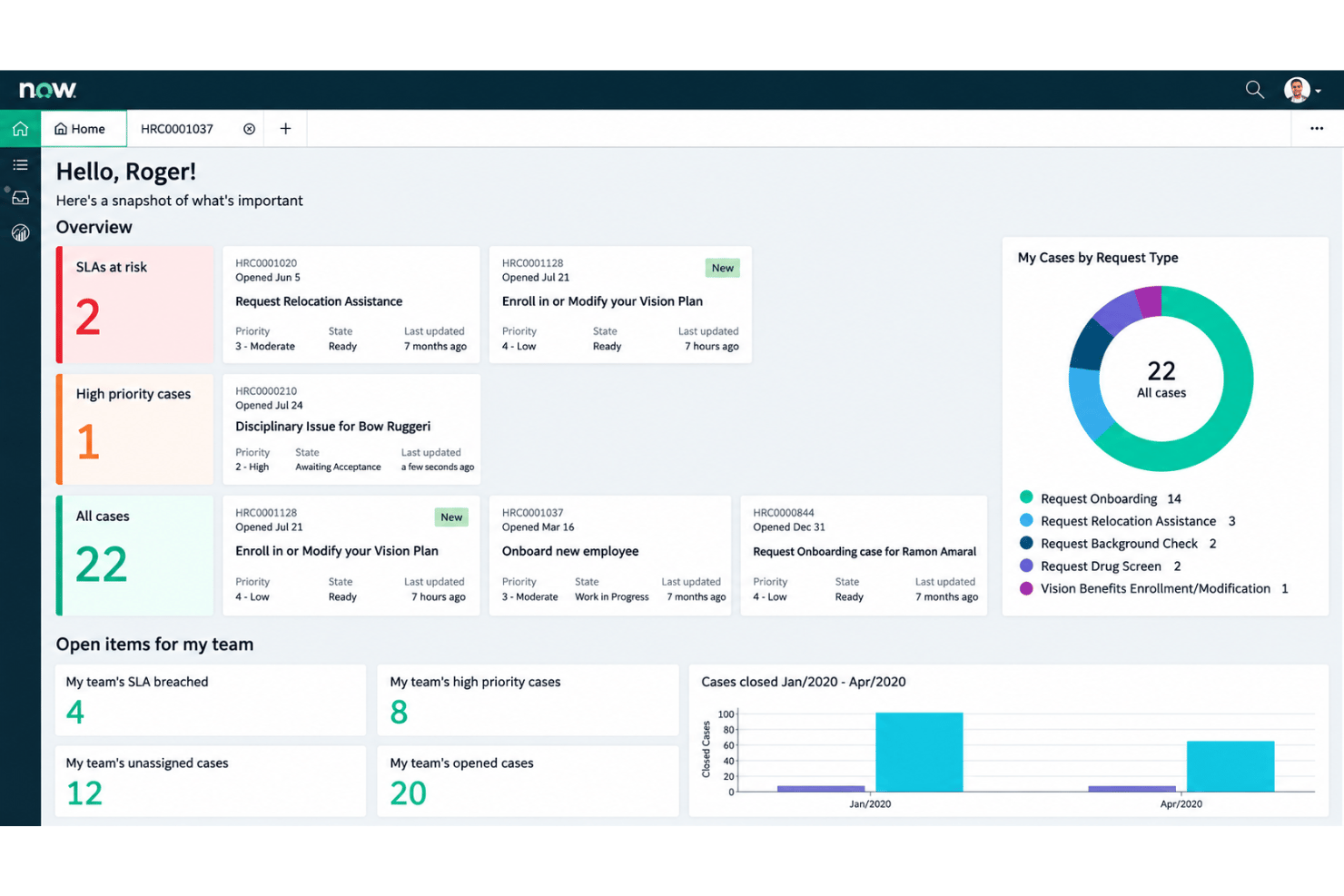Open My team's unassigned cases tile

tap(211, 781)
